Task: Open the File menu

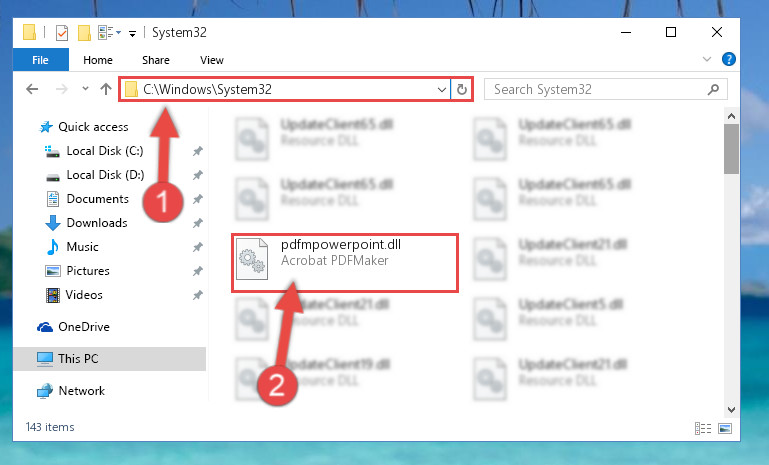Action: (41, 60)
